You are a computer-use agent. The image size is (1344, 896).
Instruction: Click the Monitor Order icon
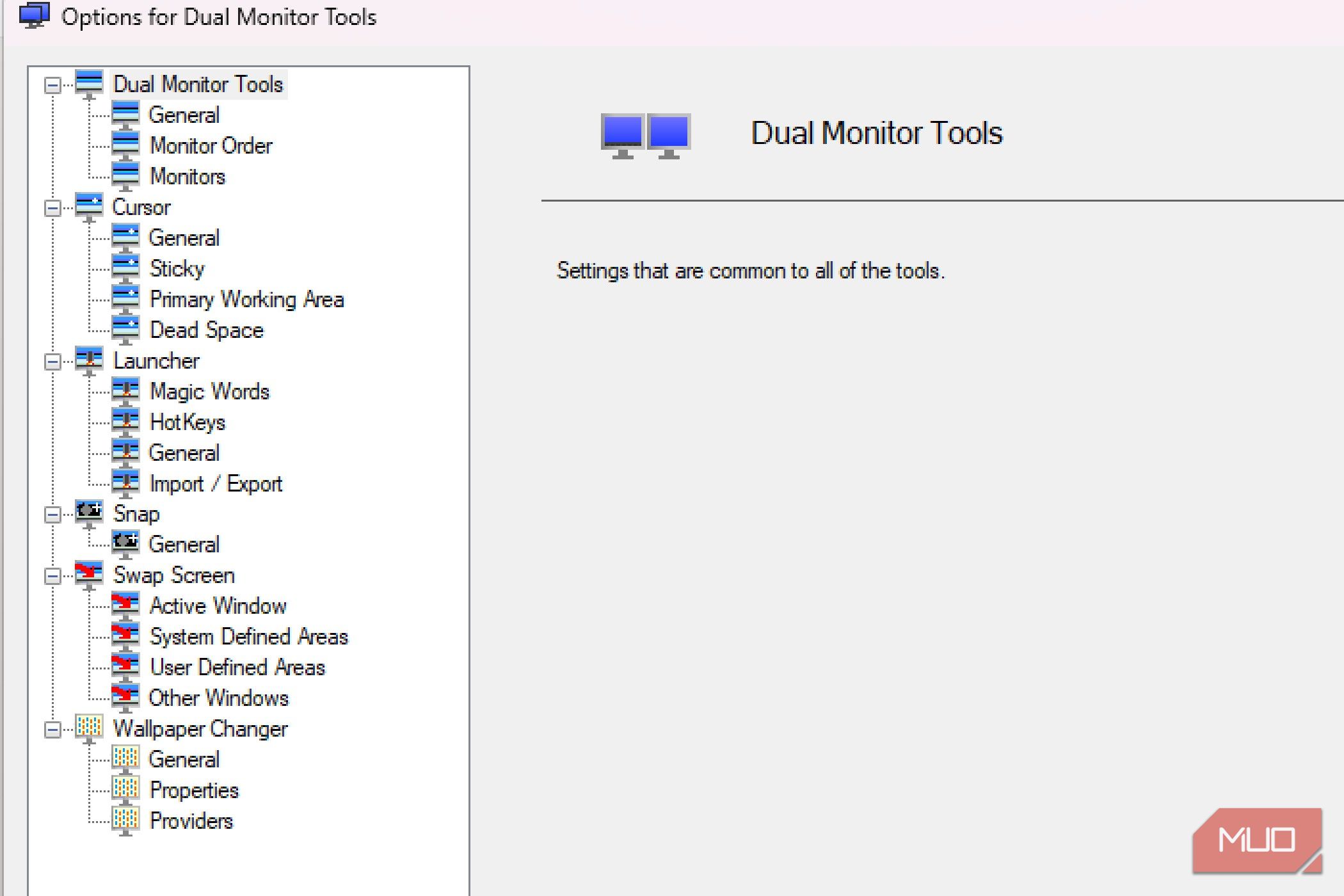click(125, 146)
